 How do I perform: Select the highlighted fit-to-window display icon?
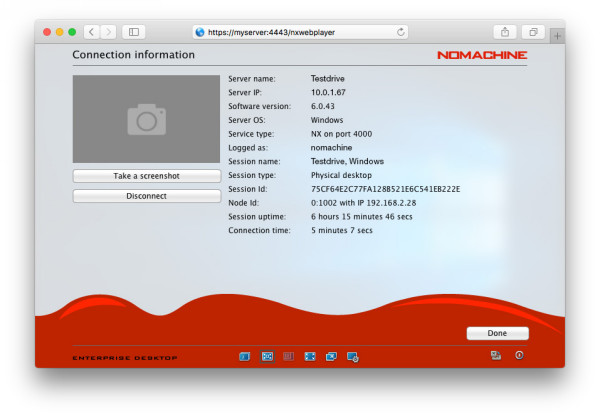click(267, 357)
